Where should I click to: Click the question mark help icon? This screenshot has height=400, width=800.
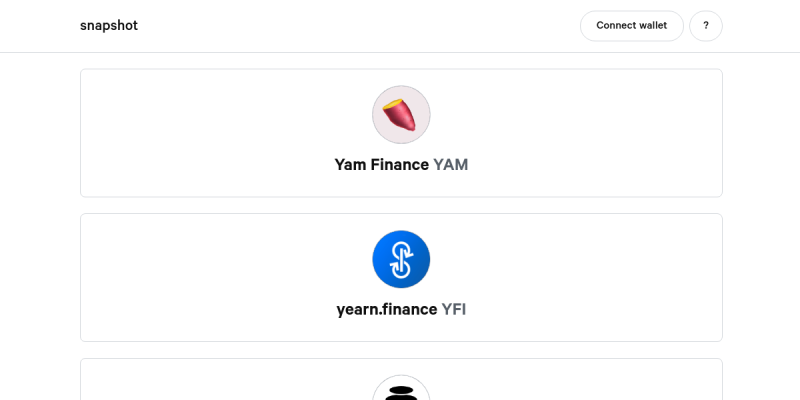click(705, 26)
